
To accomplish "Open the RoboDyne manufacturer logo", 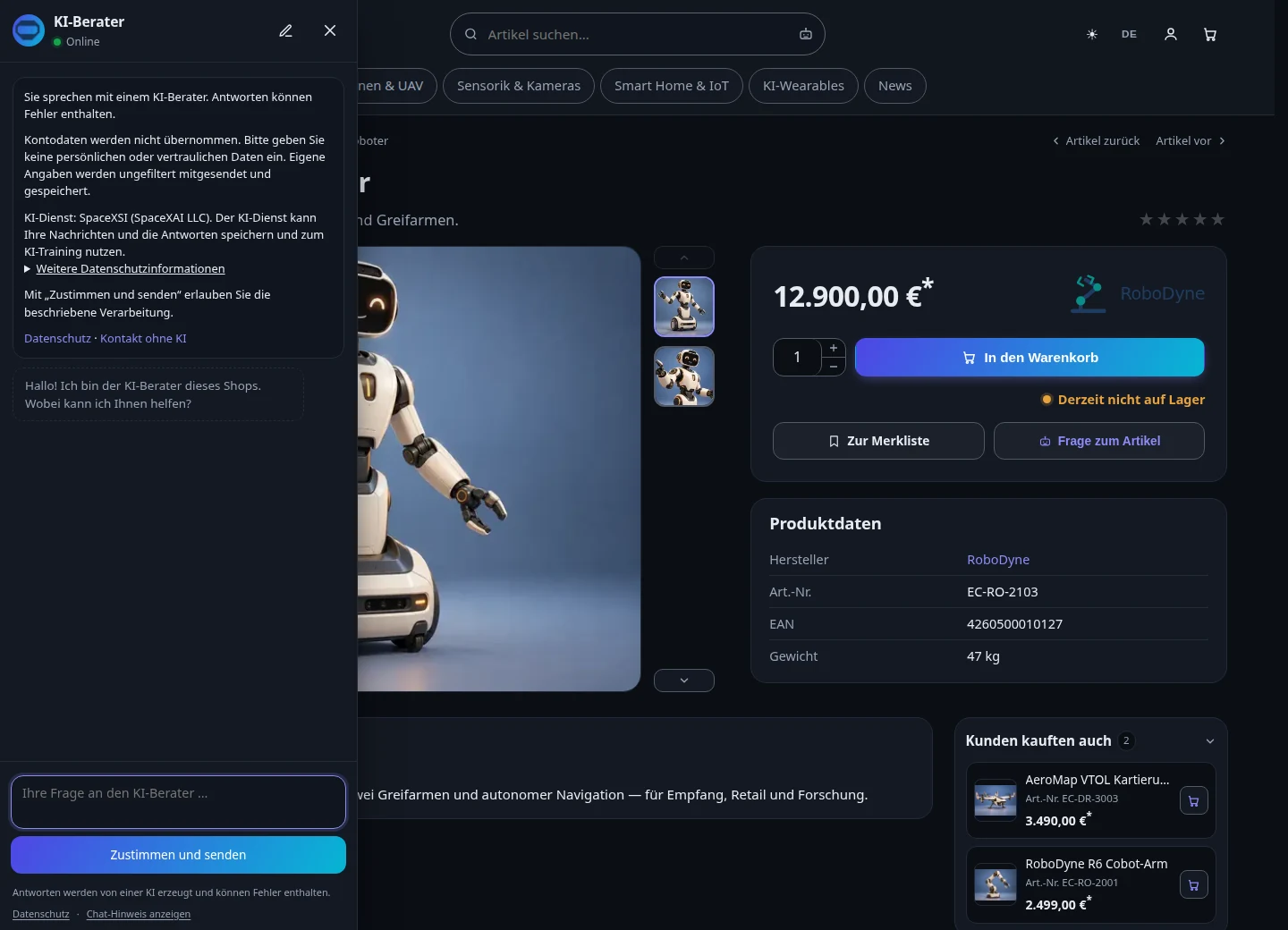I will tap(1137, 293).
